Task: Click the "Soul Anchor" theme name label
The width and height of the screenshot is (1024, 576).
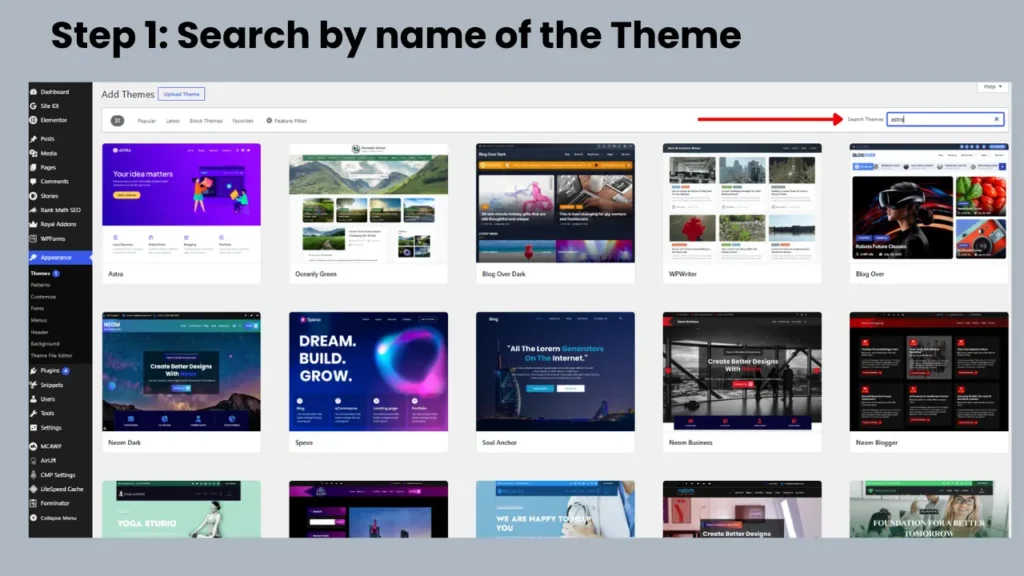Action: 499,442
